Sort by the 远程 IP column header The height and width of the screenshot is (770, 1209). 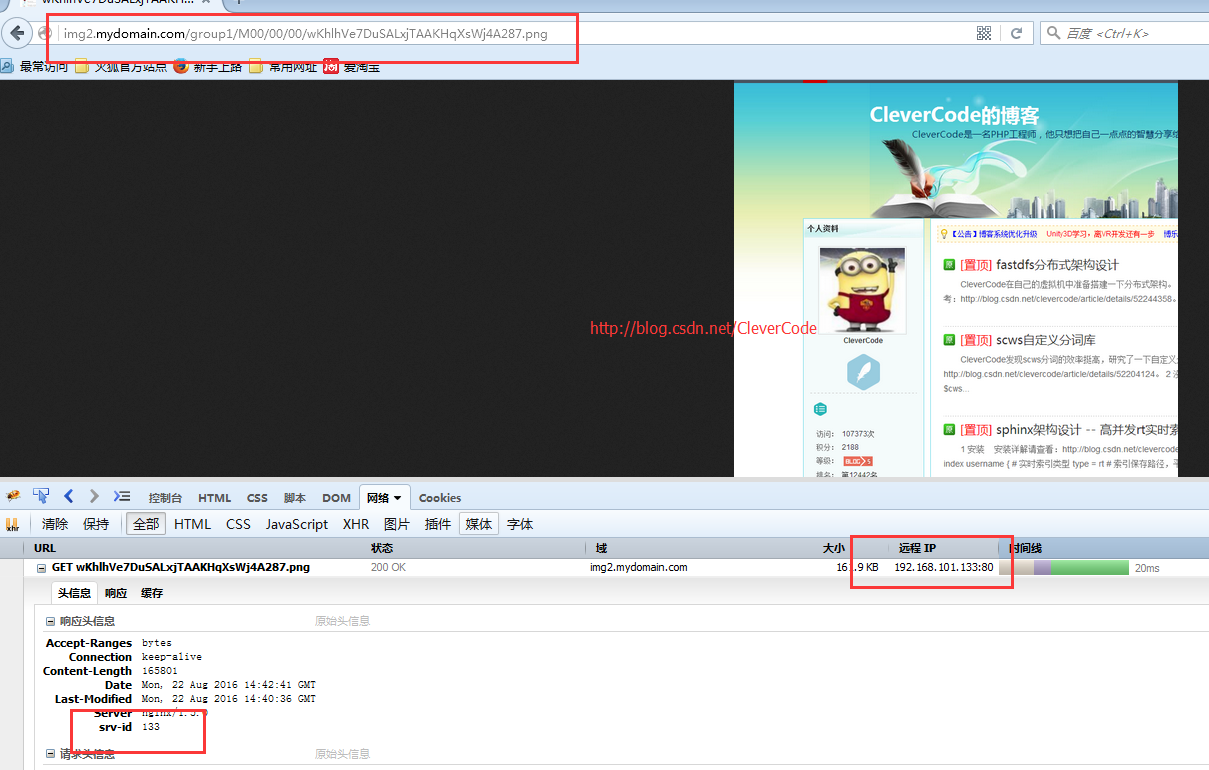(x=942, y=548)
